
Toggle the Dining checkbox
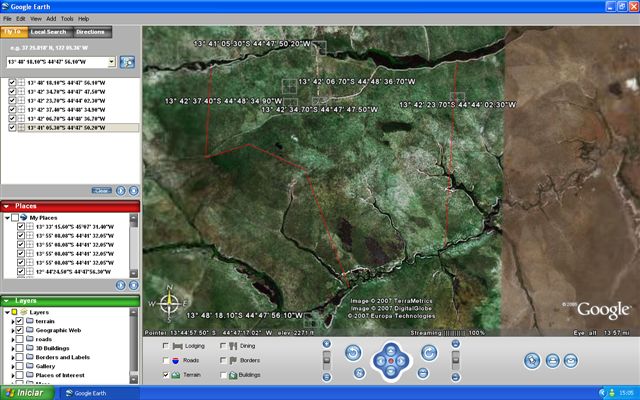tap(223, 346)
